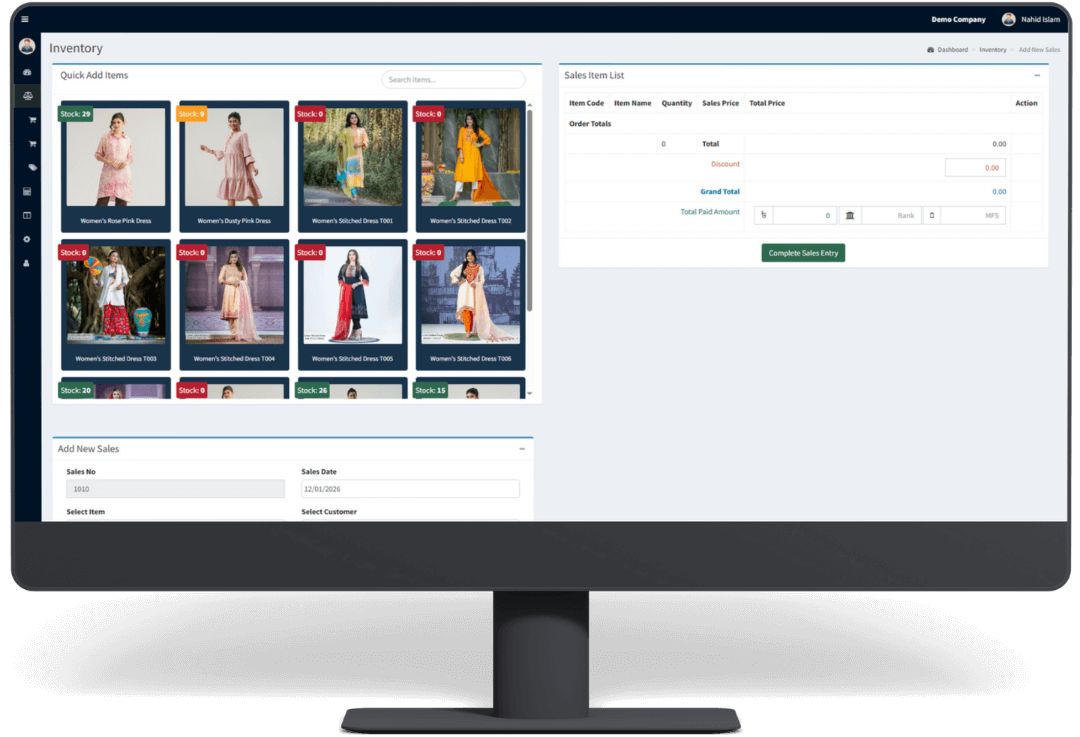Click the calculator sidebar icon
The image size is (1080, 737).
click(27, 191)
